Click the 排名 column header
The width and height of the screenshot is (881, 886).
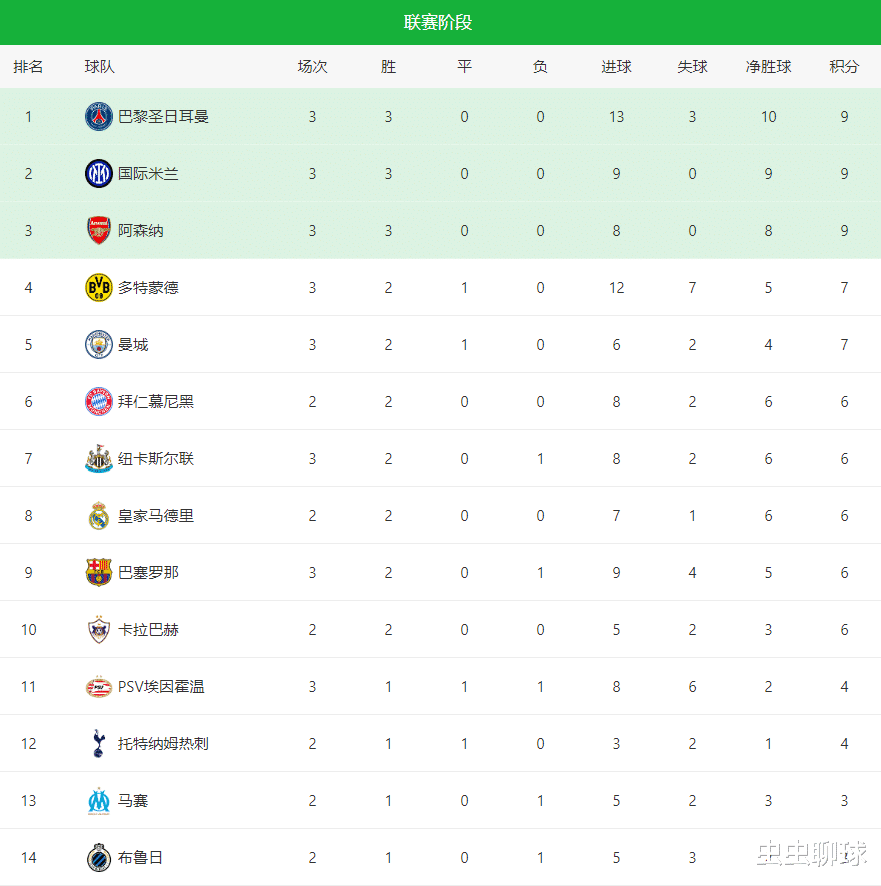(28, 67)
